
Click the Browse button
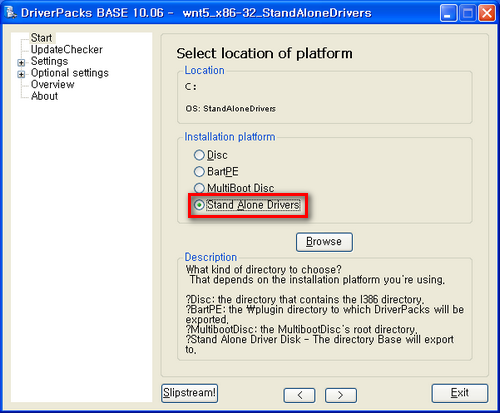click(324, 242)
